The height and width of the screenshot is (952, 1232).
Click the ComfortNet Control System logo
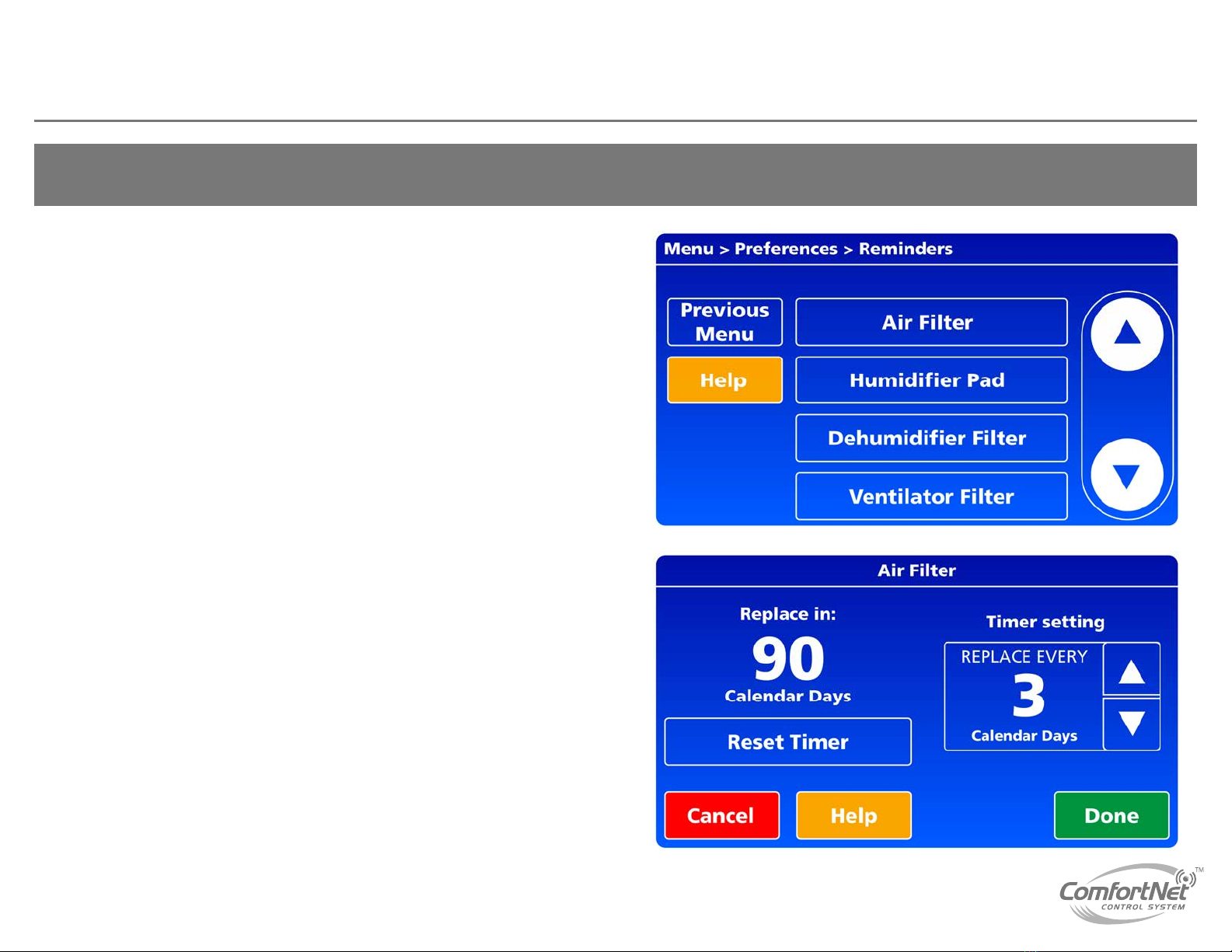pos(1128,894)
